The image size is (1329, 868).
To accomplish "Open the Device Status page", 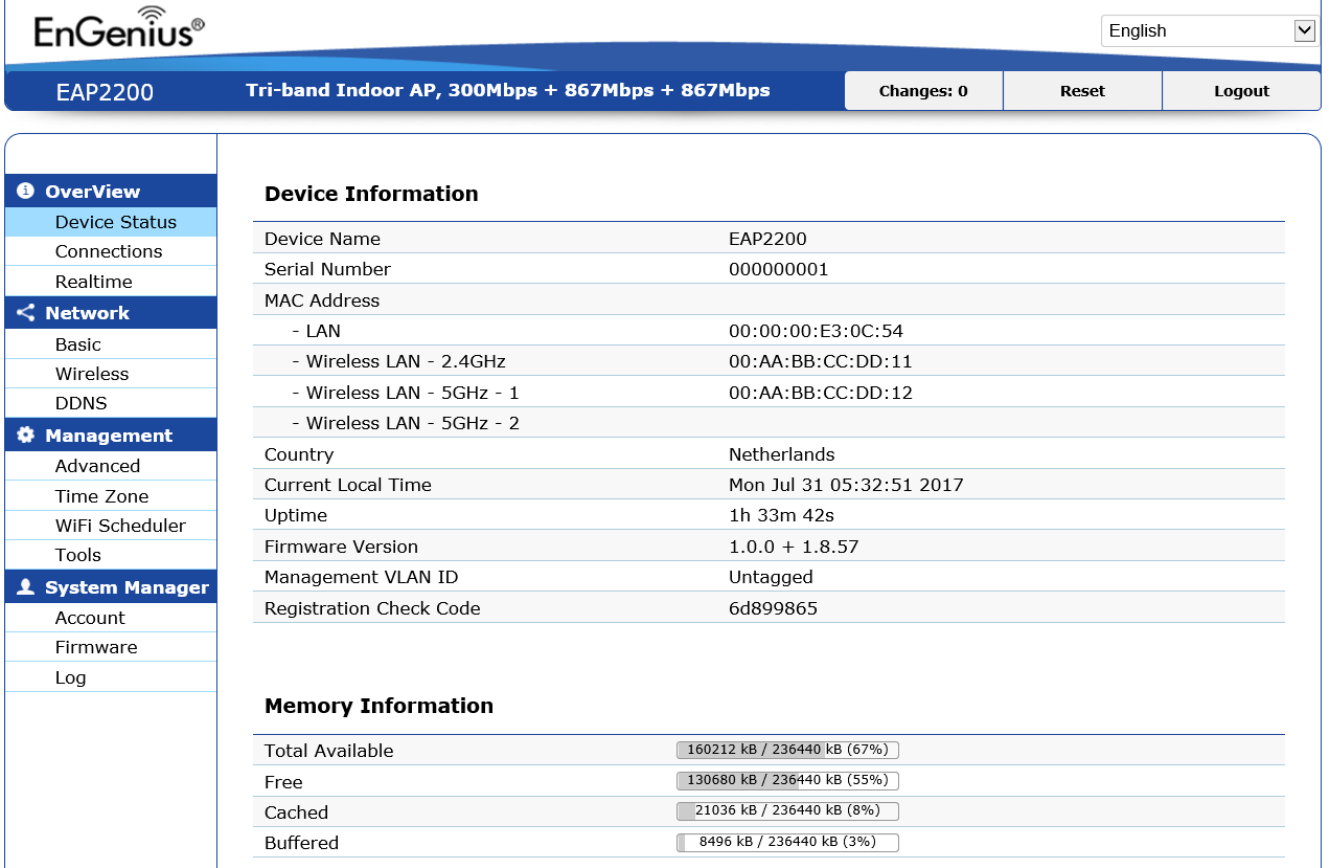I will [110, 222].
